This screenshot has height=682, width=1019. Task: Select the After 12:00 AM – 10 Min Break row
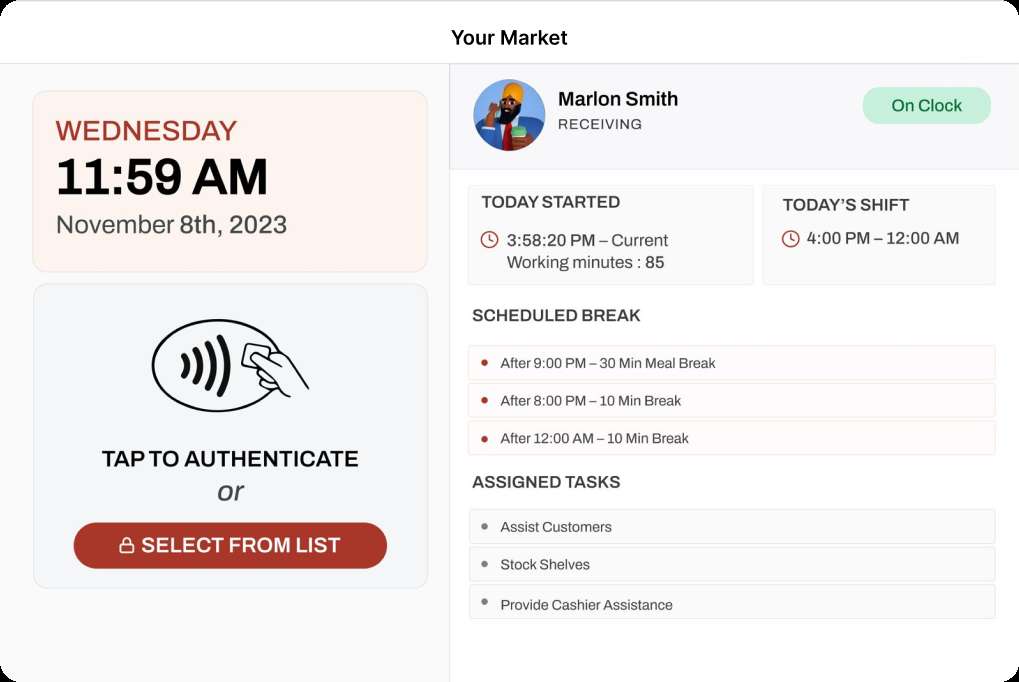tap(732, 438)
